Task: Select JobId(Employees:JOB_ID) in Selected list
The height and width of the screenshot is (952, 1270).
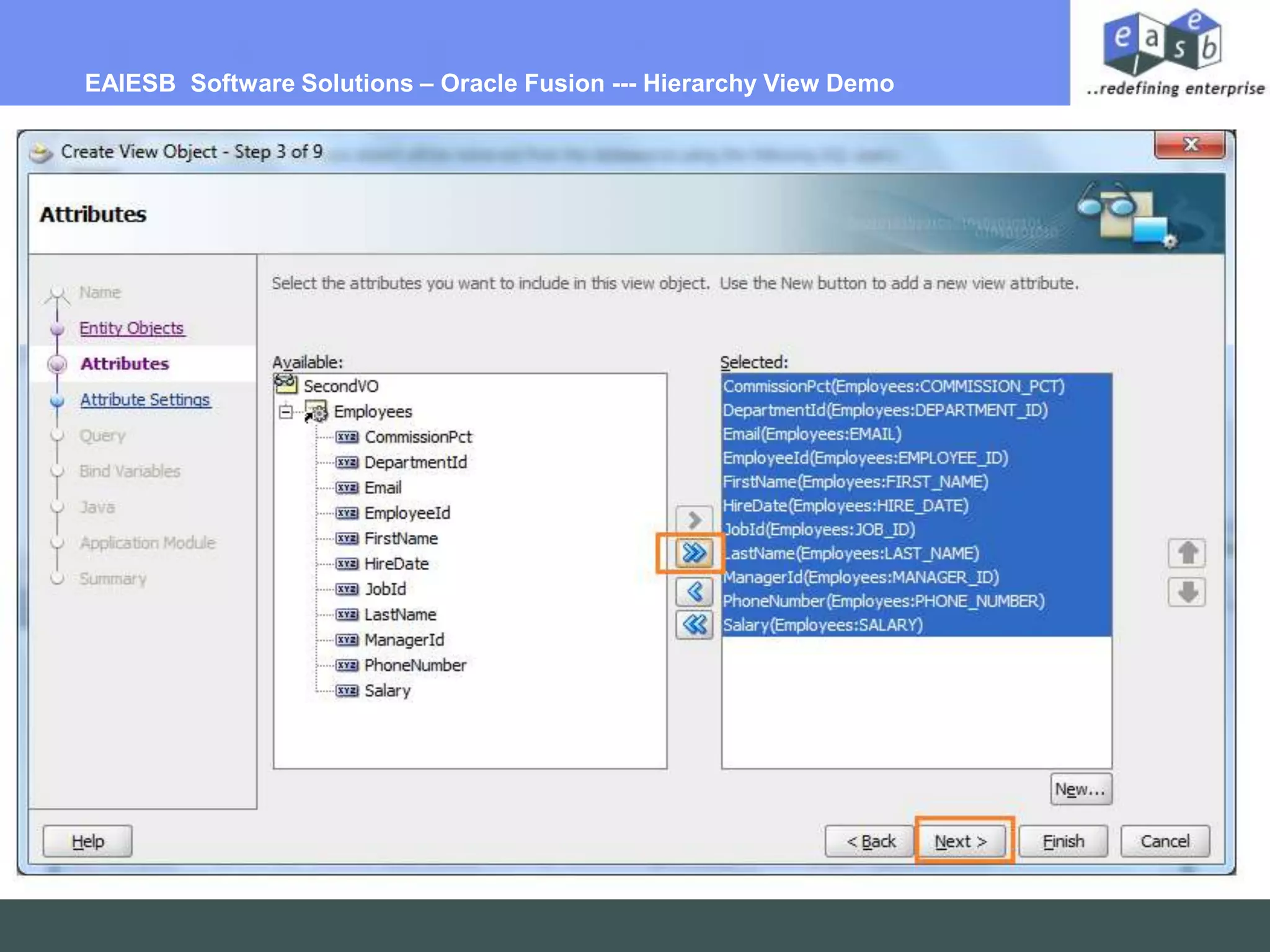Action: (917, 529)
